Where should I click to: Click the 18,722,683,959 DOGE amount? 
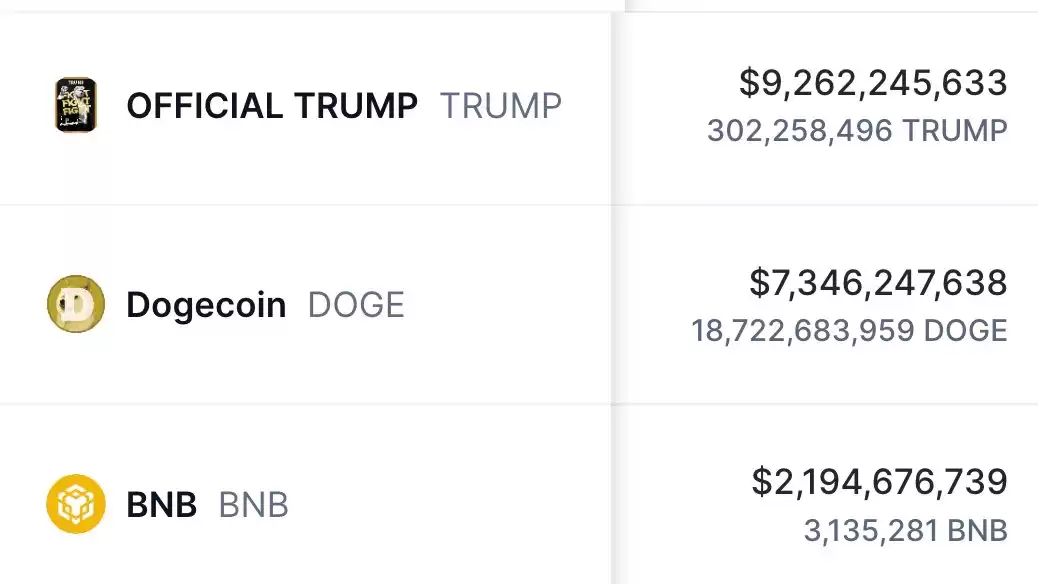849,330
